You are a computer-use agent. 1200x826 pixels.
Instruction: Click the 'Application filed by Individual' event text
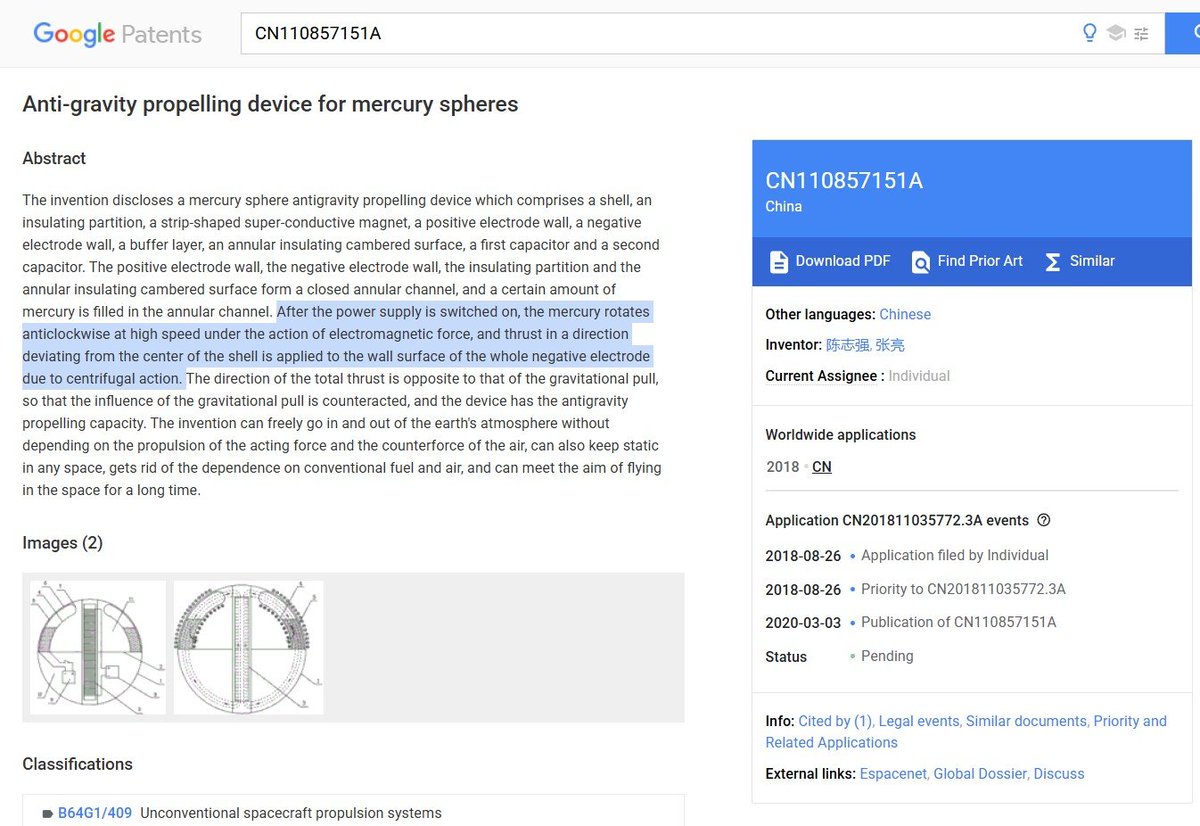[955, 555]
